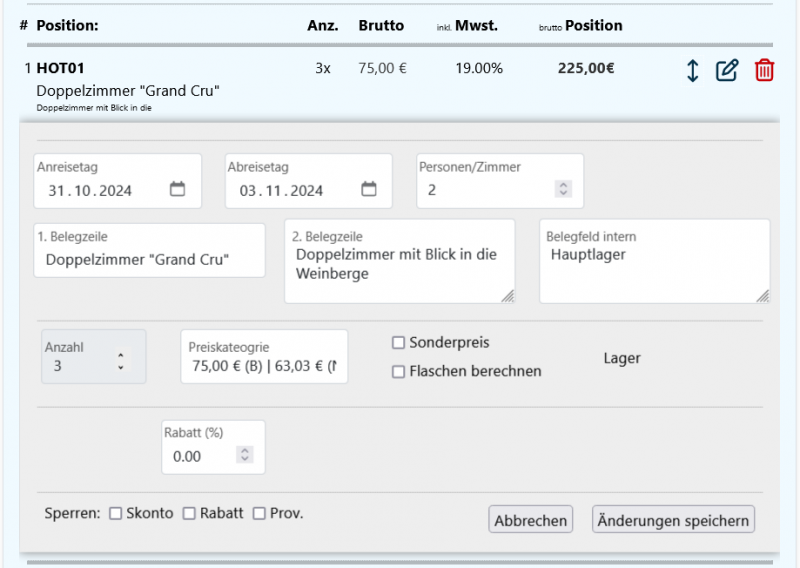
Task: Check the Rabatt lock checkbox
Action: tap(189, 514)
